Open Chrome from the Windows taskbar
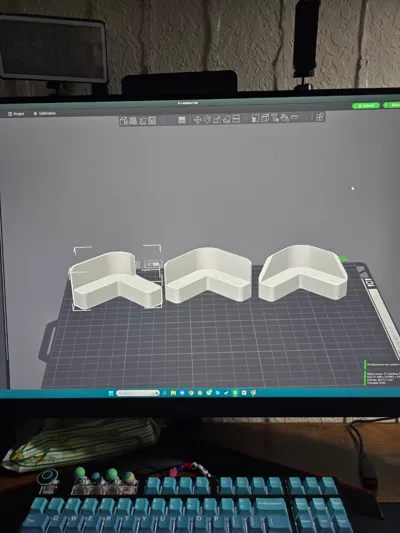This screenshot has height=533, width=400. (x=191, y=393)
